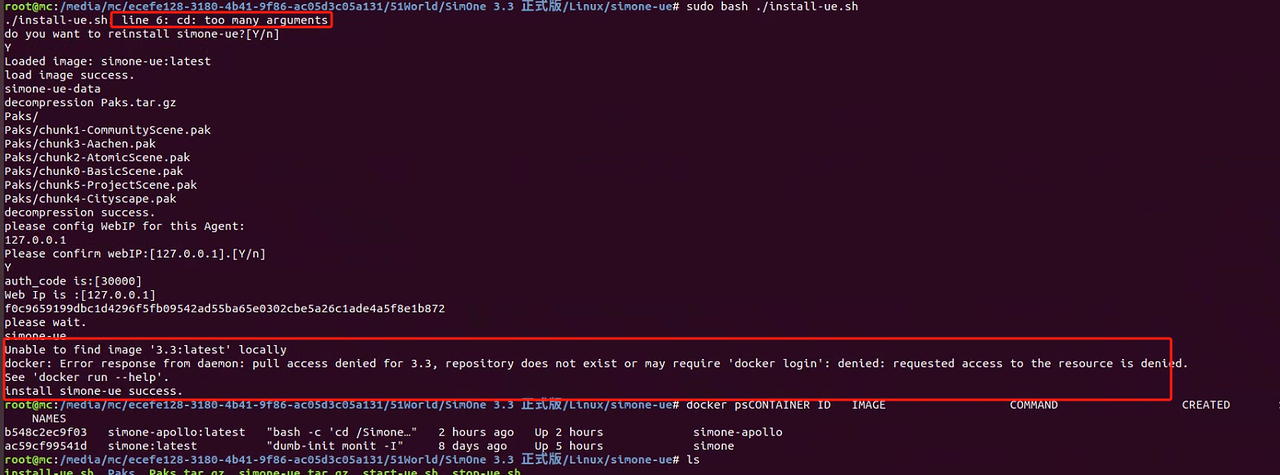Click the 'CREATED' column header

tap(1206, 405)
